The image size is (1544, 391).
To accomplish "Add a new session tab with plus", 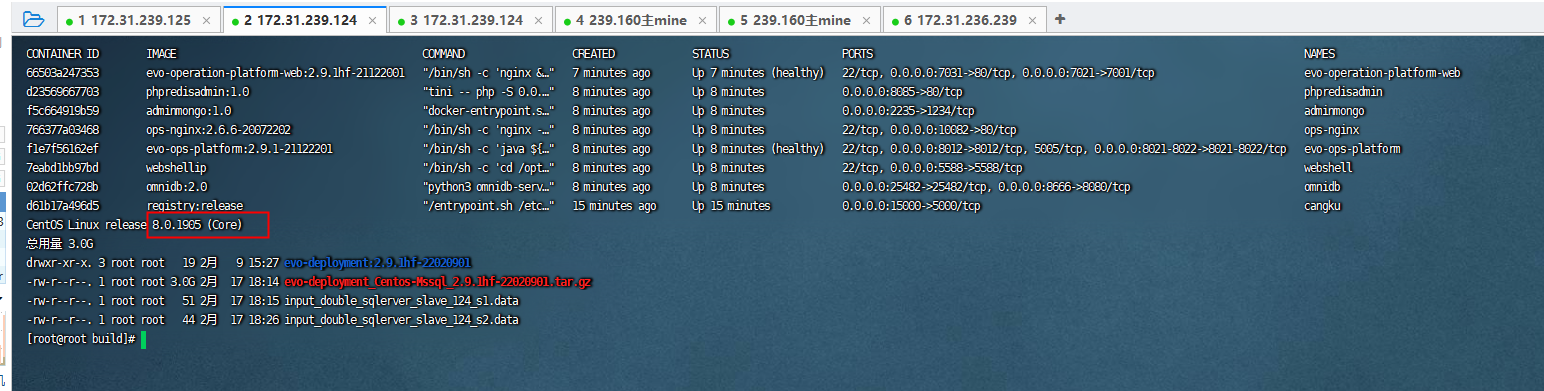I will (x=1060, y=19).
